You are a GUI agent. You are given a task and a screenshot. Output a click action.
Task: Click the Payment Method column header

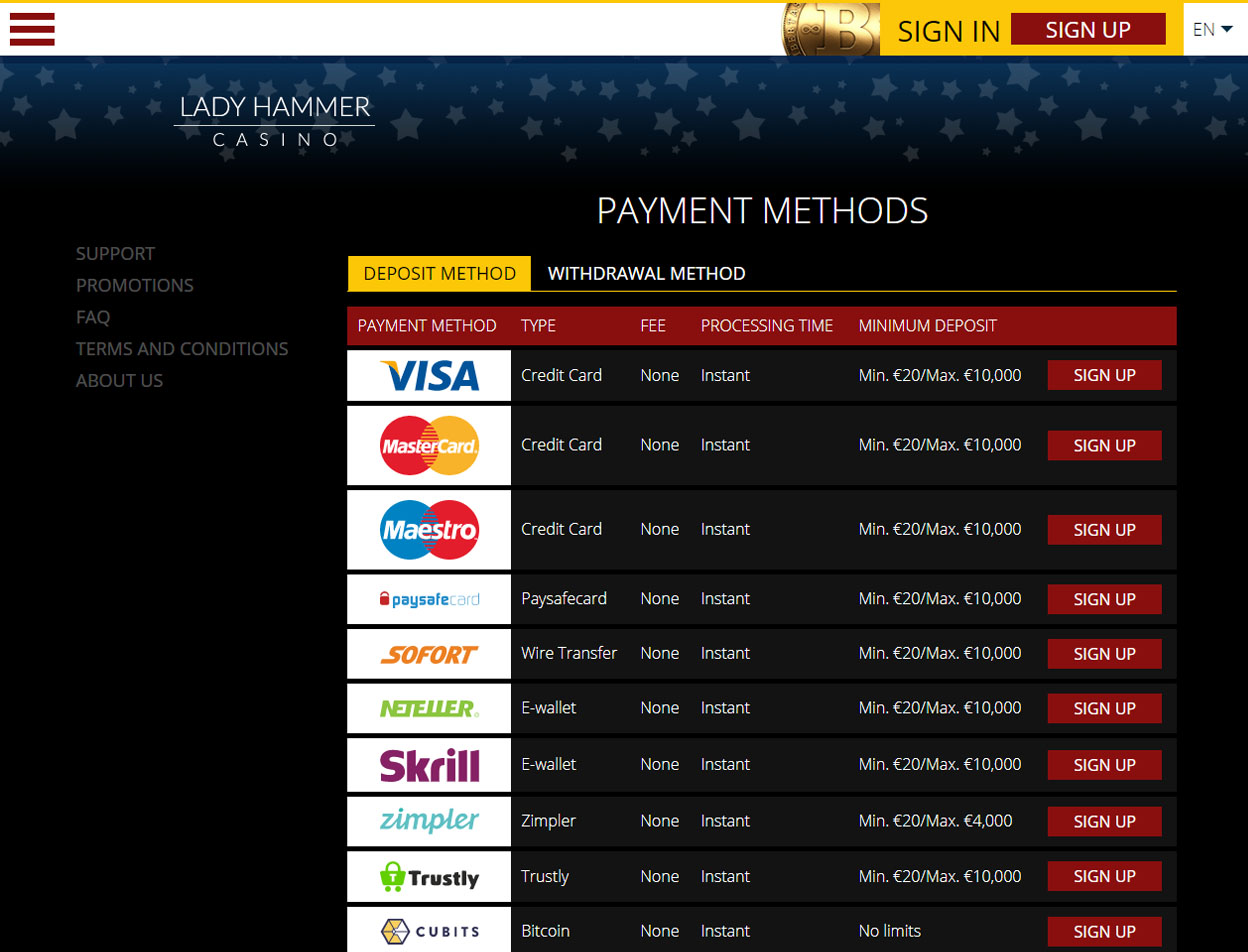point(427,326)
